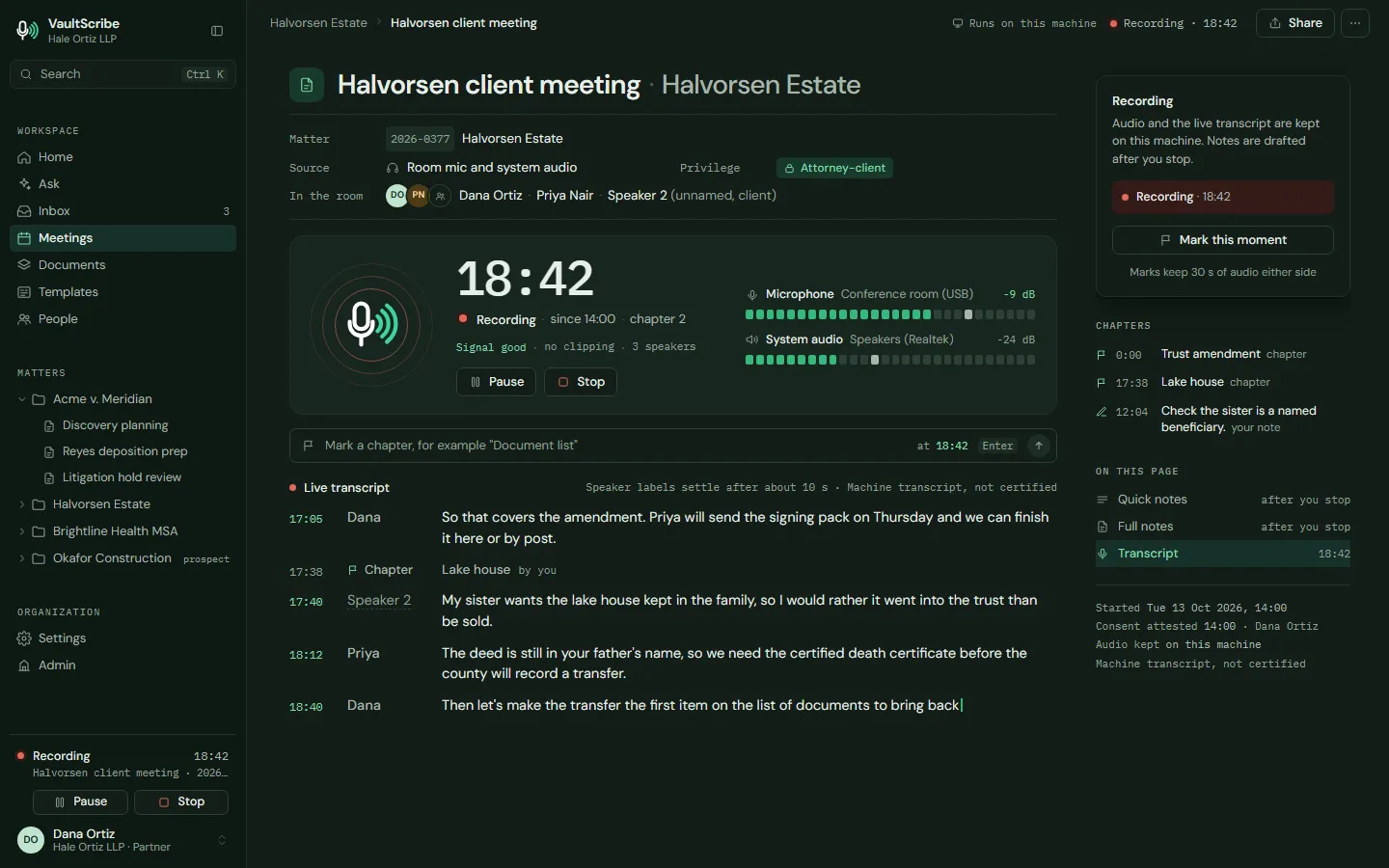Click the VaultScribe logo icon
The height and width of the screenshot is (868, 1389).
[28, 31]
